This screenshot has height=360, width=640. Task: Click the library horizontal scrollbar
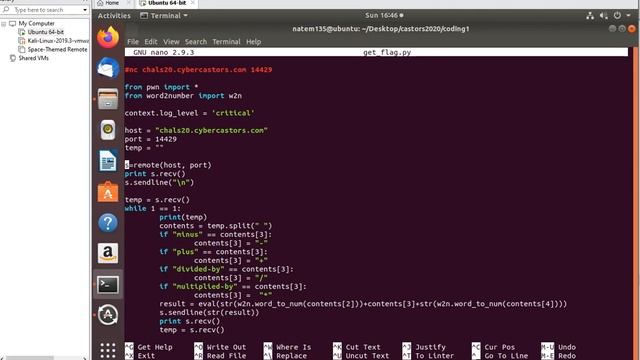[30, 358]
